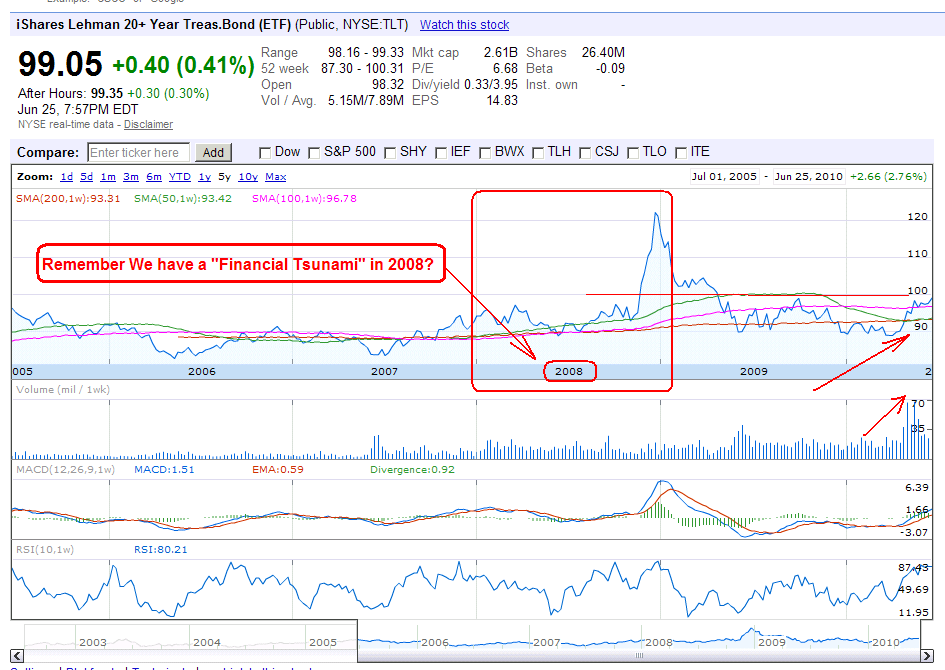This screenshot has height=670, width=945.
Task: Click the 2006 label on price chart axis
Action: (202, 371)
